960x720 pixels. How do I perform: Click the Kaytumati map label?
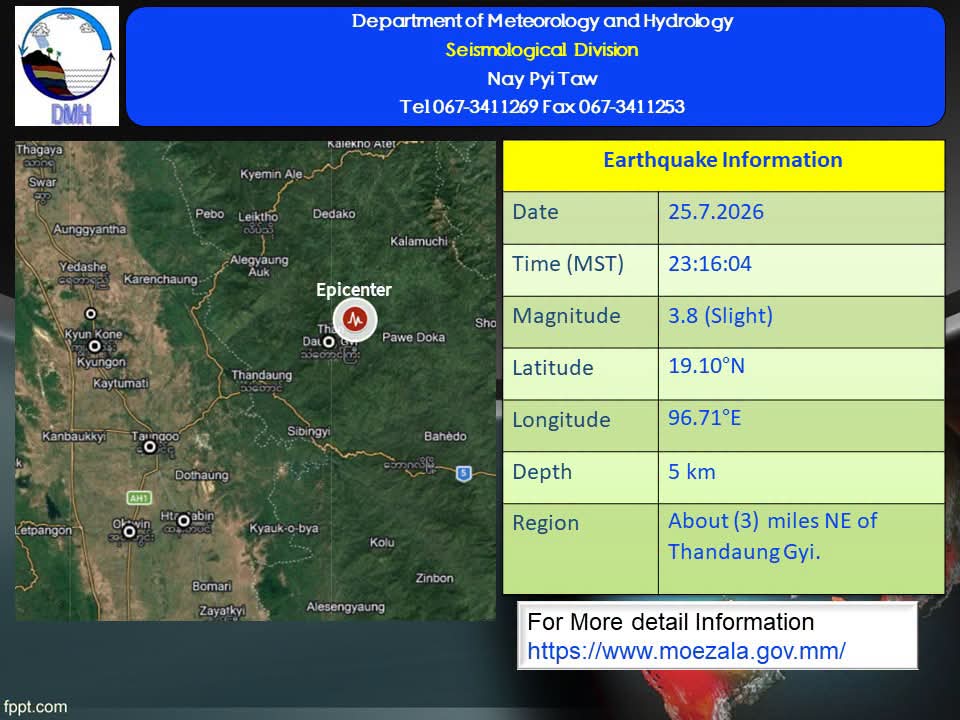click(x=121, y=383)
